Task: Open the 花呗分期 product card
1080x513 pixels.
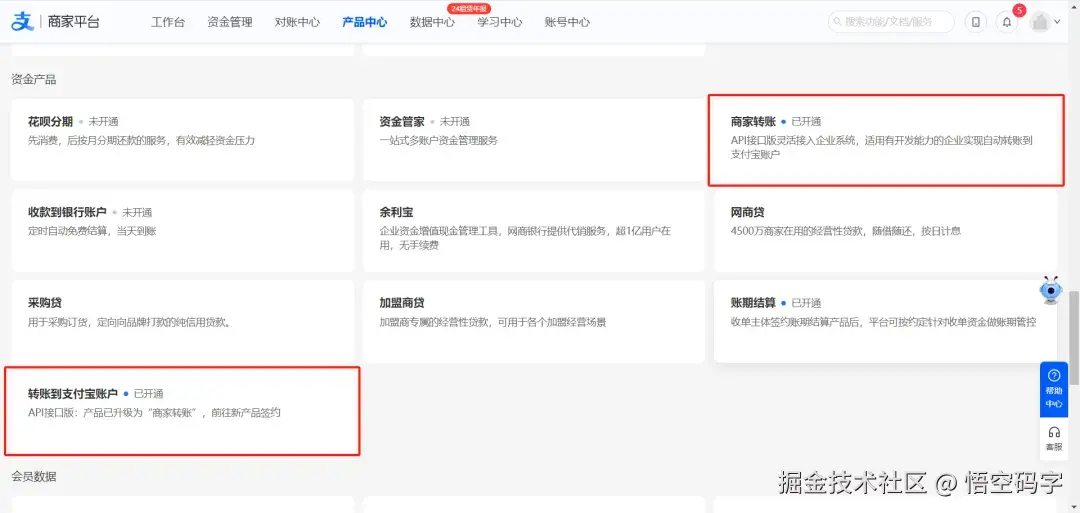Action: coord(183,140)
